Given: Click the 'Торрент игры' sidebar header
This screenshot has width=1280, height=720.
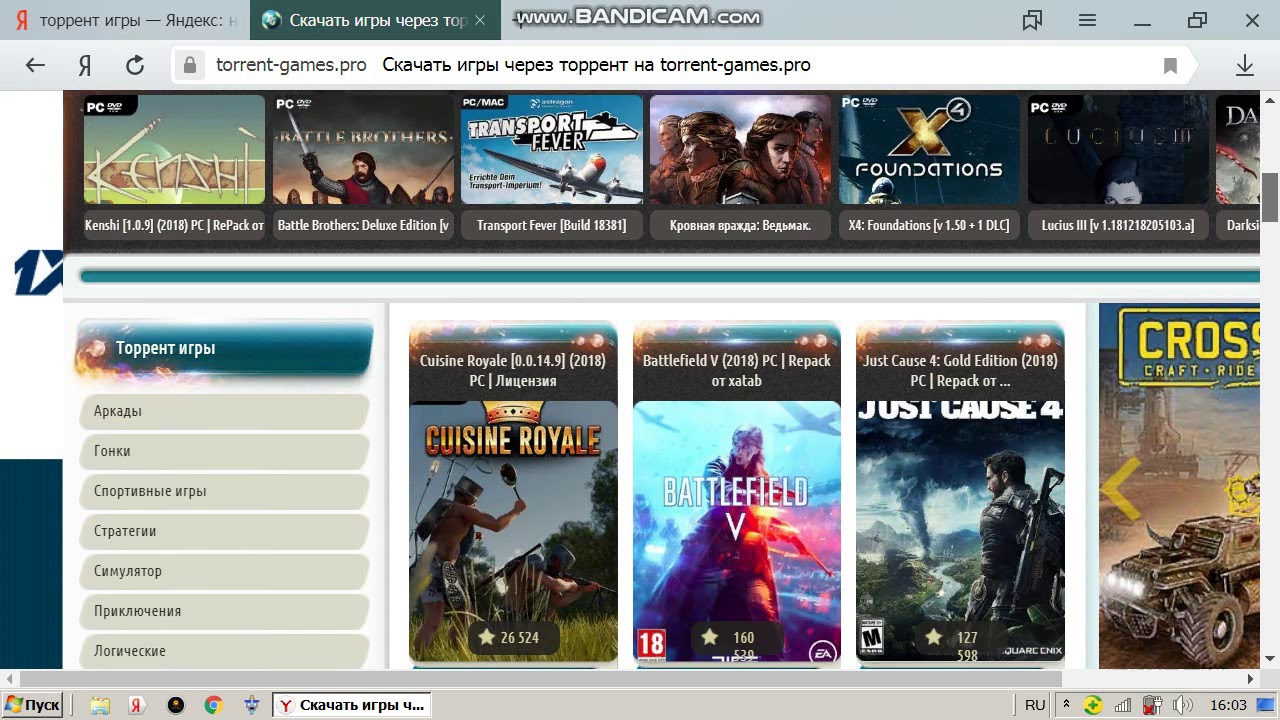Looking at the screenshot, I should pos(224,348).
